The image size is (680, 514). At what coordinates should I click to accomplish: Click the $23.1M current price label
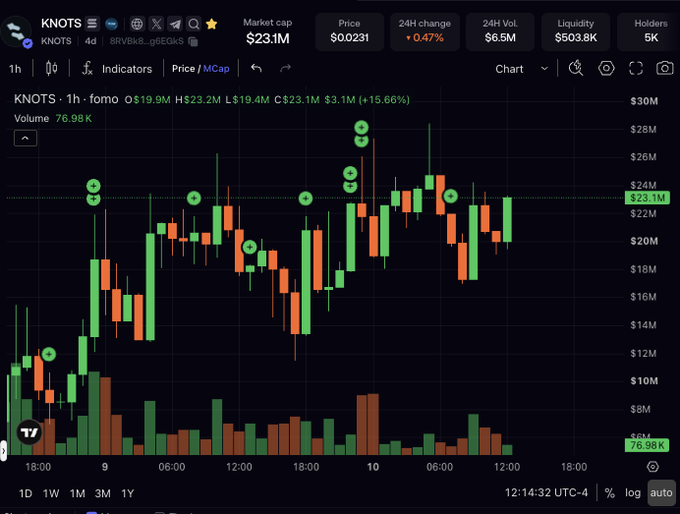point(647,198)
